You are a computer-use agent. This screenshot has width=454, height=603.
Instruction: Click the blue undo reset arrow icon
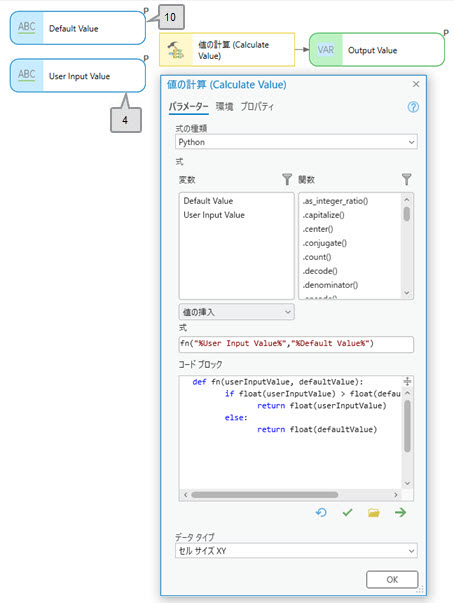tap(321, 512)
